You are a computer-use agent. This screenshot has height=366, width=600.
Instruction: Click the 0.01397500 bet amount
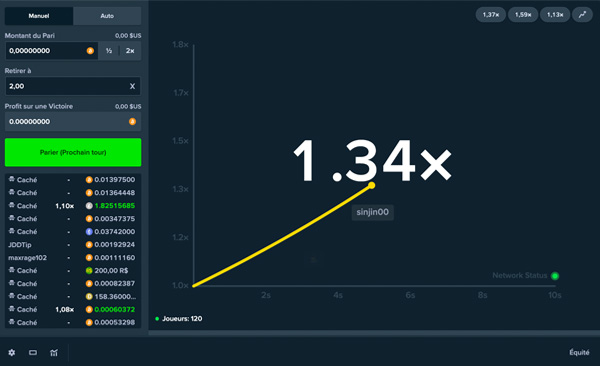(x=115, y=180)
